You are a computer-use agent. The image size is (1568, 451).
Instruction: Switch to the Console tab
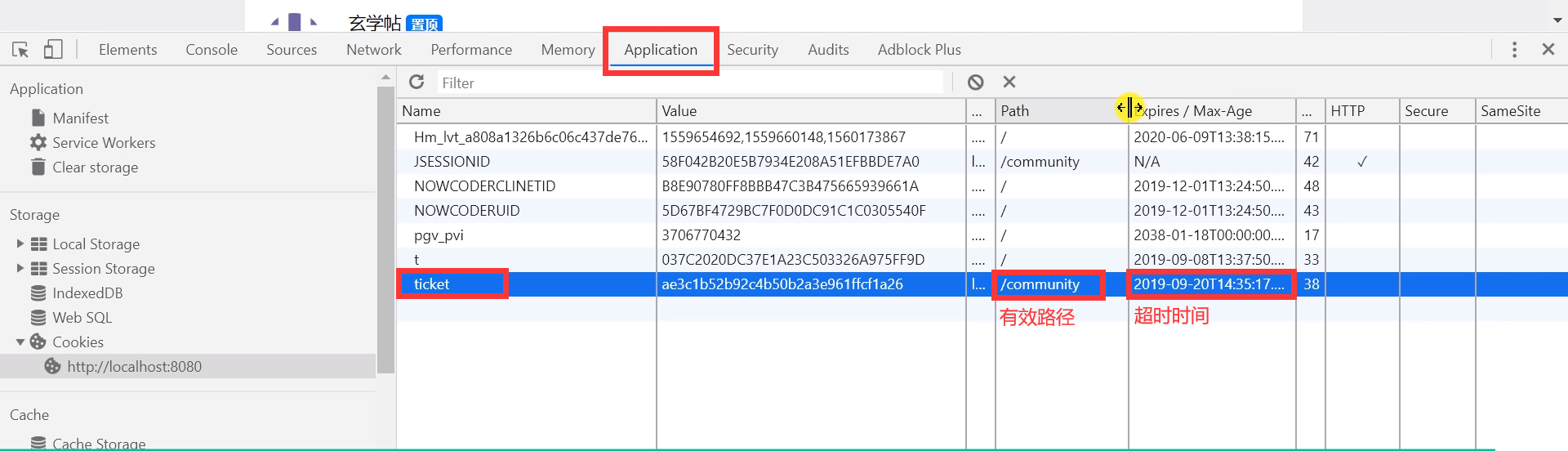pos(212,50)
